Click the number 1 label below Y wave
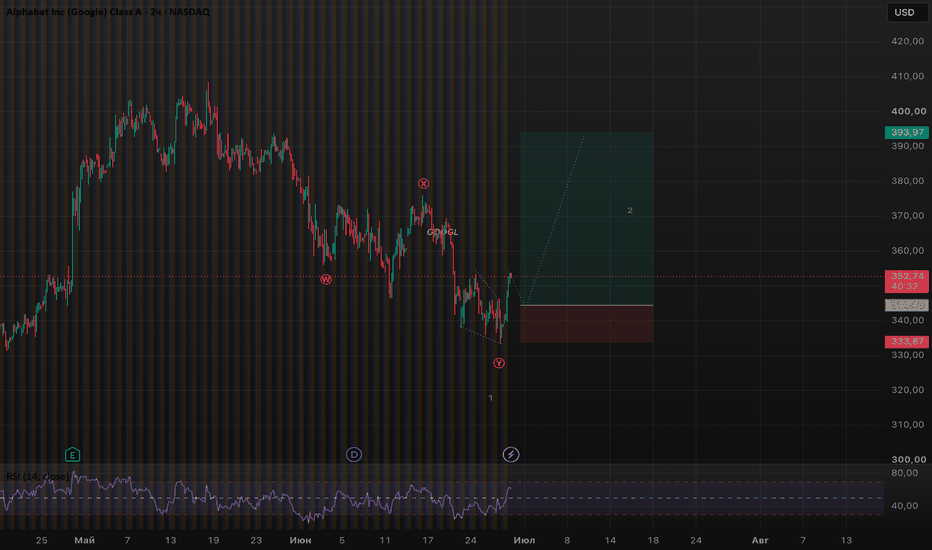 coord(490,398)
